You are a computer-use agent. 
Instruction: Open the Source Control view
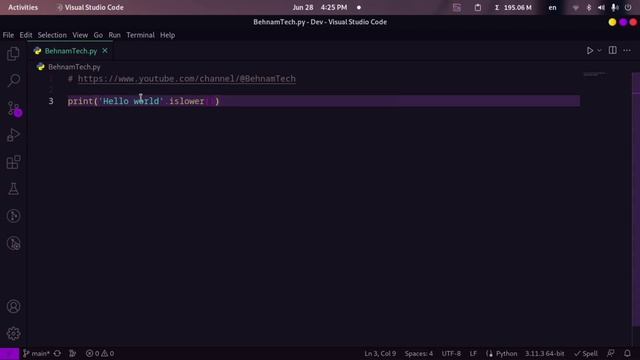[14, 109]
